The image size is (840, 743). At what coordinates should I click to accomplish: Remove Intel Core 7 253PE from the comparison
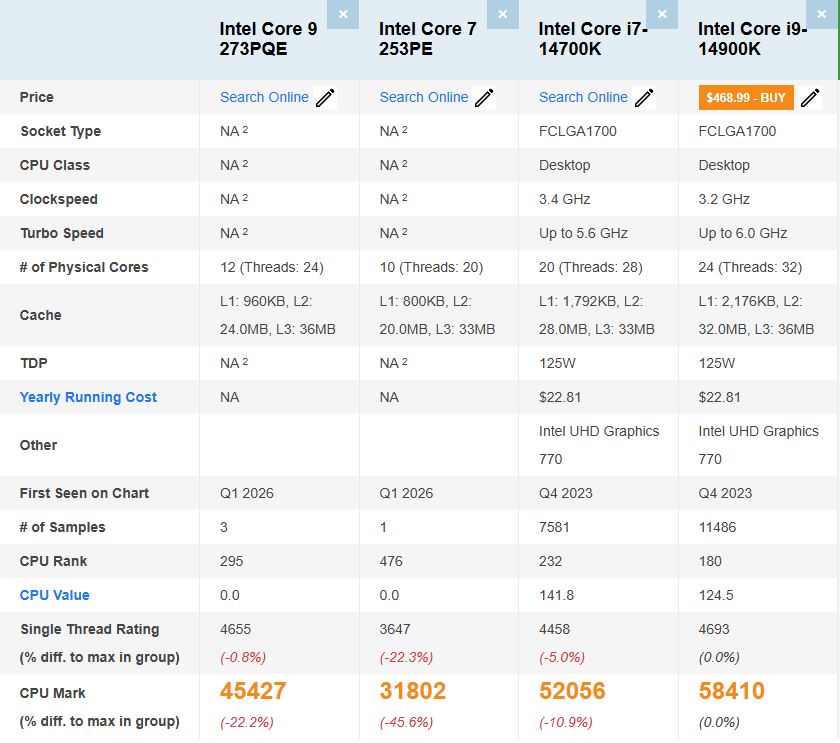point(503,15)
